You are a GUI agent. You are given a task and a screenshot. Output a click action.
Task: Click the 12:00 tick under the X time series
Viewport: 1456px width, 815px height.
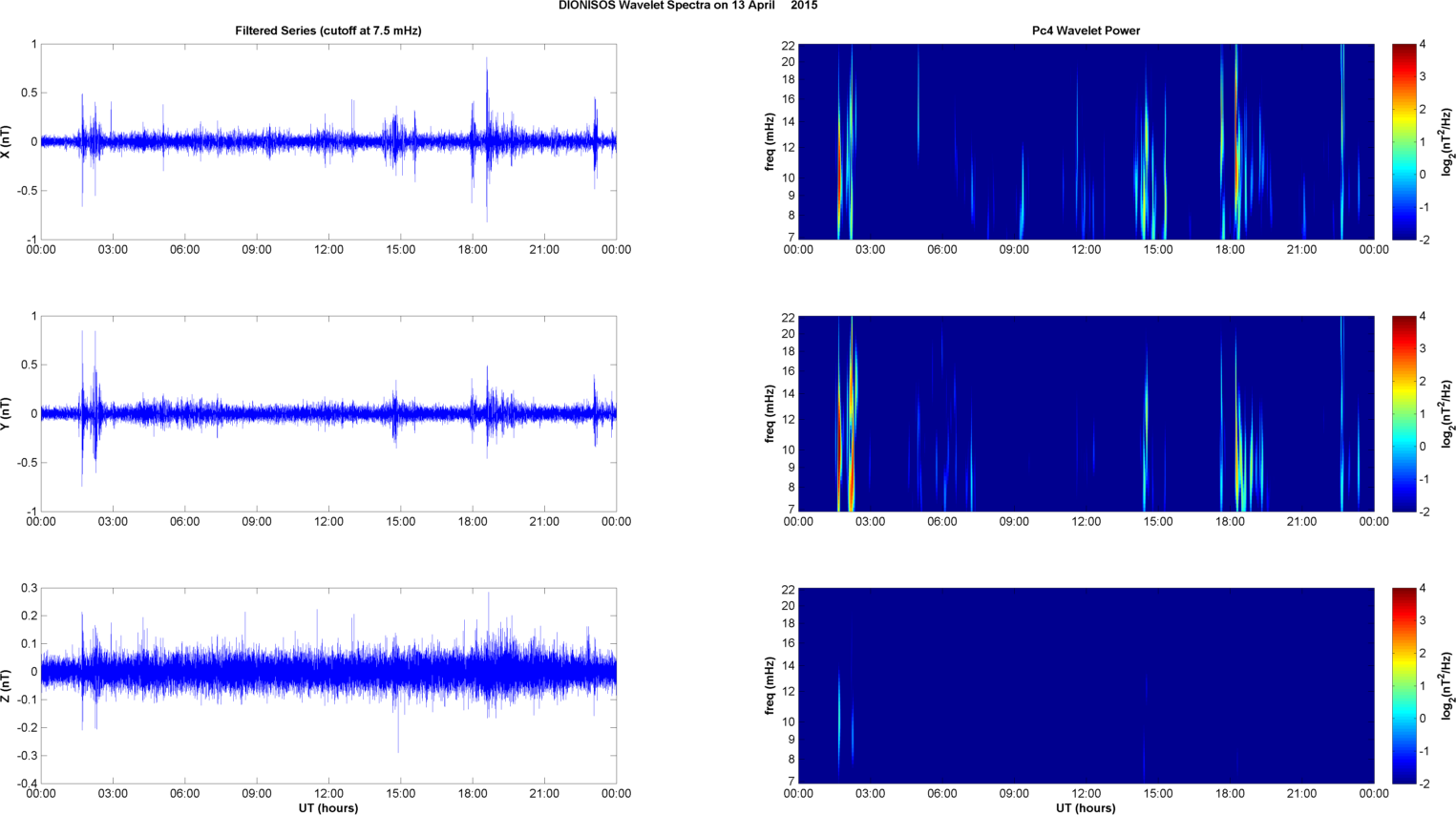coord(328,250)
